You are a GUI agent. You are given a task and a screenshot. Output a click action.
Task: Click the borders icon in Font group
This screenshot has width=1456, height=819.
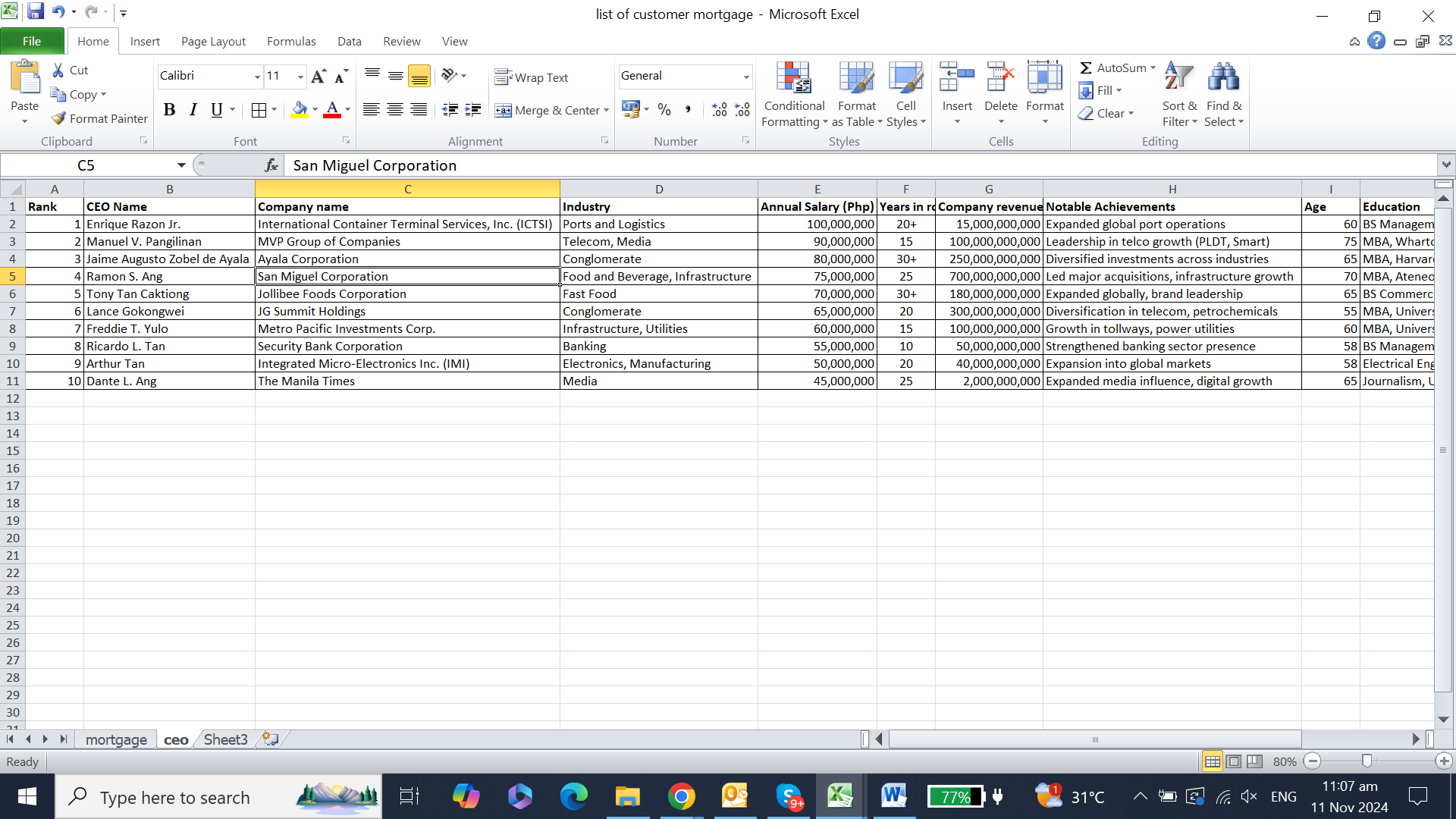[x=259, y=110]
